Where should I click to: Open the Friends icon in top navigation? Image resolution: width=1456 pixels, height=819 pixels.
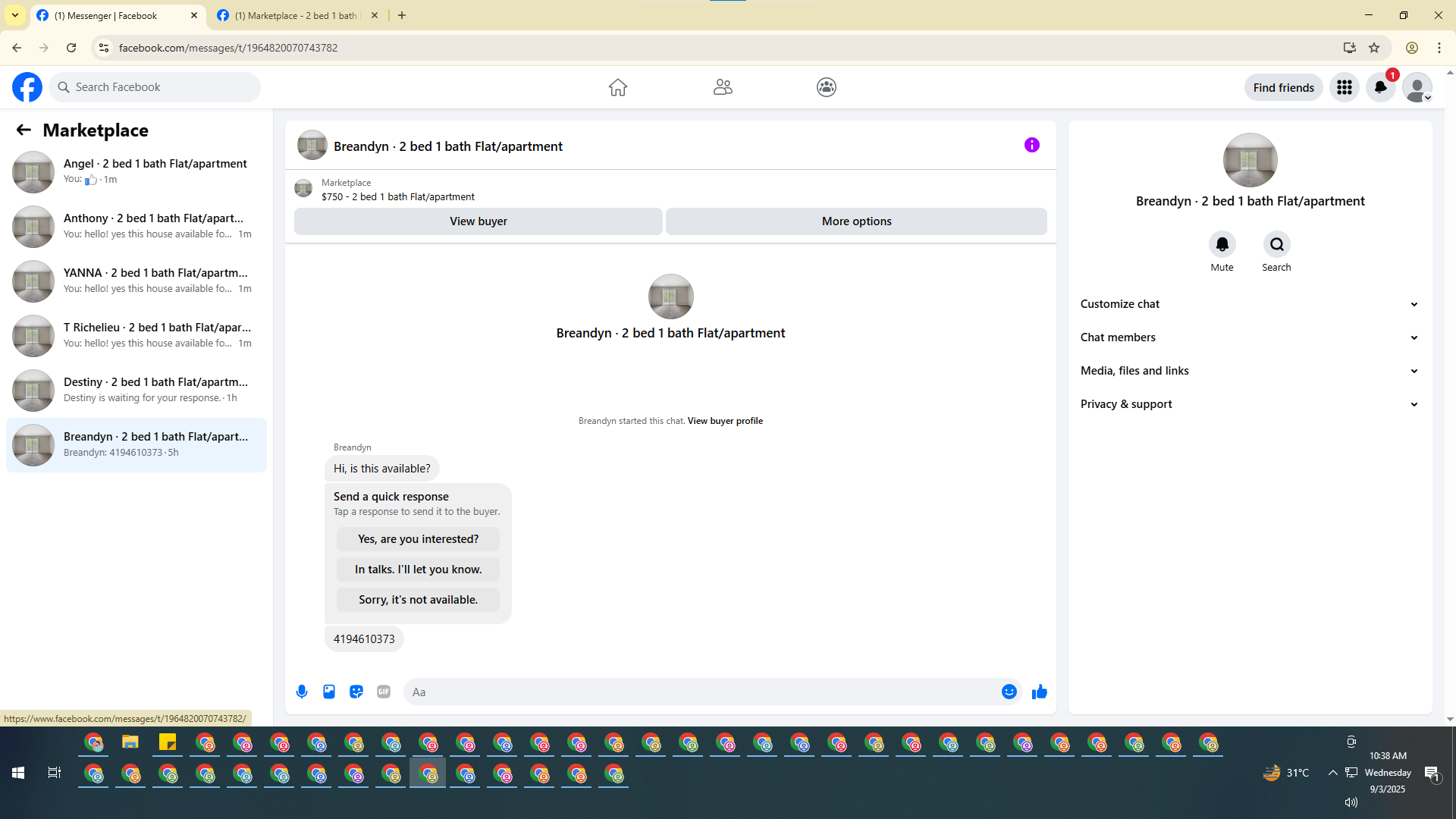coord(723,87)
